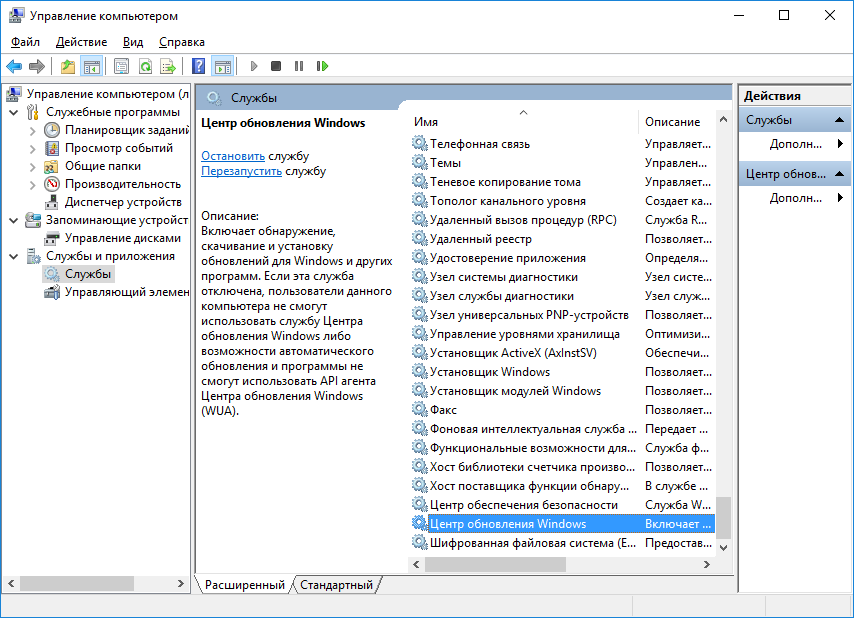Start the service with the play icon

tap(254, 66)
